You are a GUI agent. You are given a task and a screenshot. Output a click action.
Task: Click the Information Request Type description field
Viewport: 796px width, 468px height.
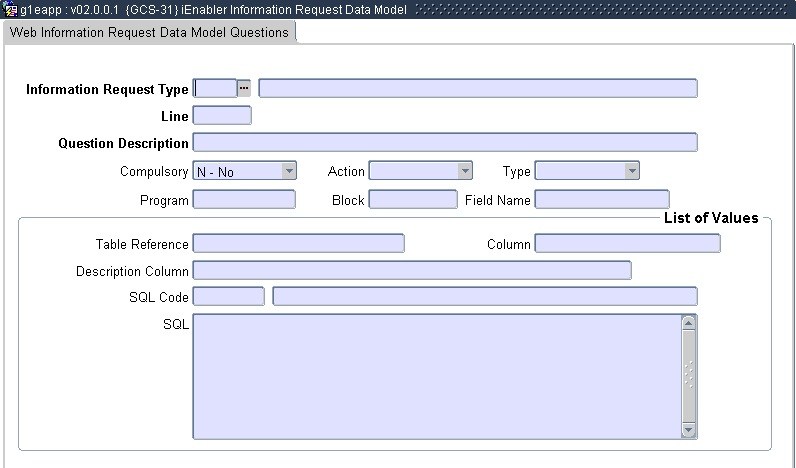tap(477, 88)
